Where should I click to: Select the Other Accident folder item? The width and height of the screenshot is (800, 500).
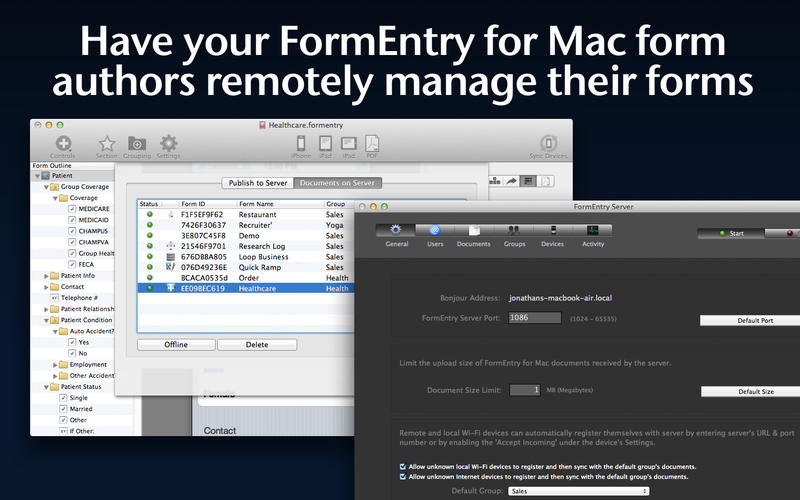tap(92, 376)
